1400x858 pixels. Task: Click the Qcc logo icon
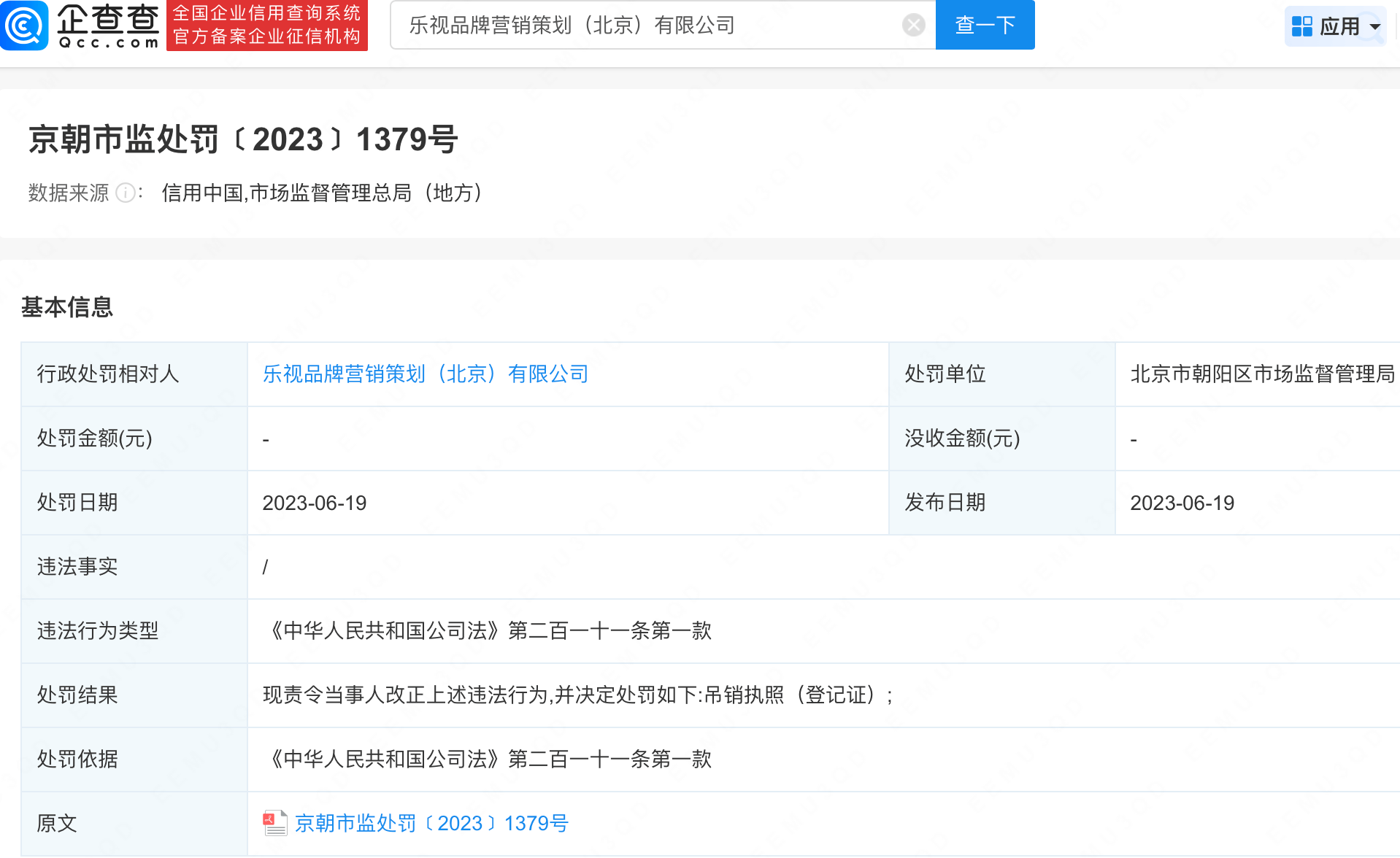tap(24, 26)
